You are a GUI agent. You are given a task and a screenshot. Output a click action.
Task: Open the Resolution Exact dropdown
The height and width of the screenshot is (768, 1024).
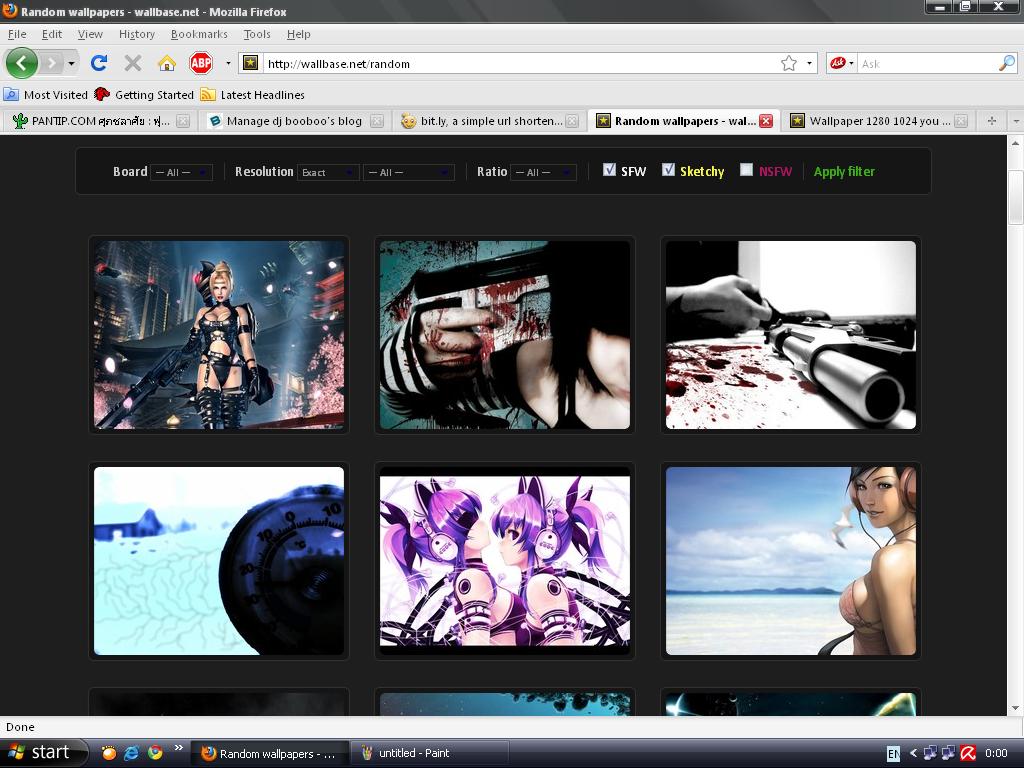click(328, 172)
